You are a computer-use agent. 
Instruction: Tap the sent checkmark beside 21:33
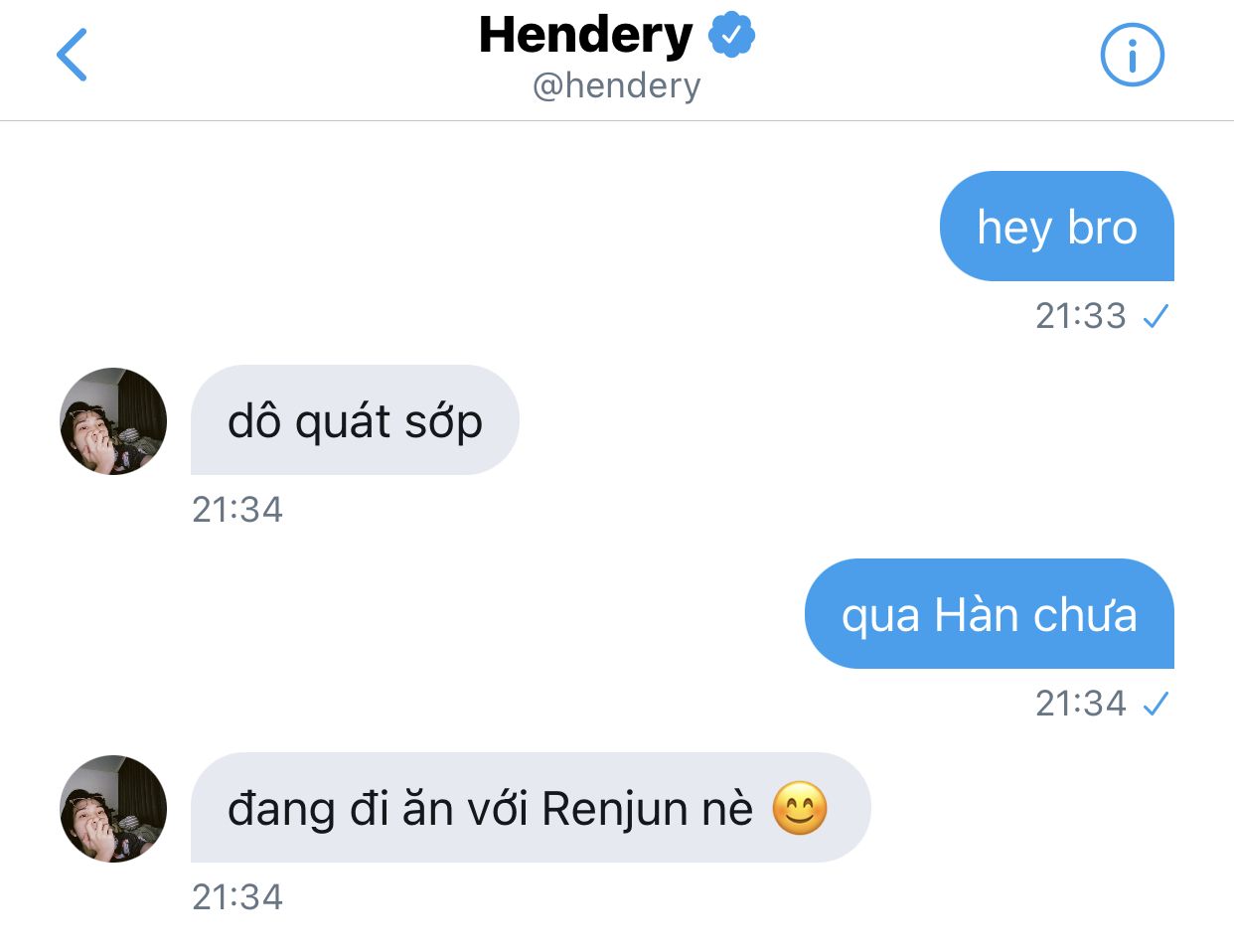(x=1156, y=317)
